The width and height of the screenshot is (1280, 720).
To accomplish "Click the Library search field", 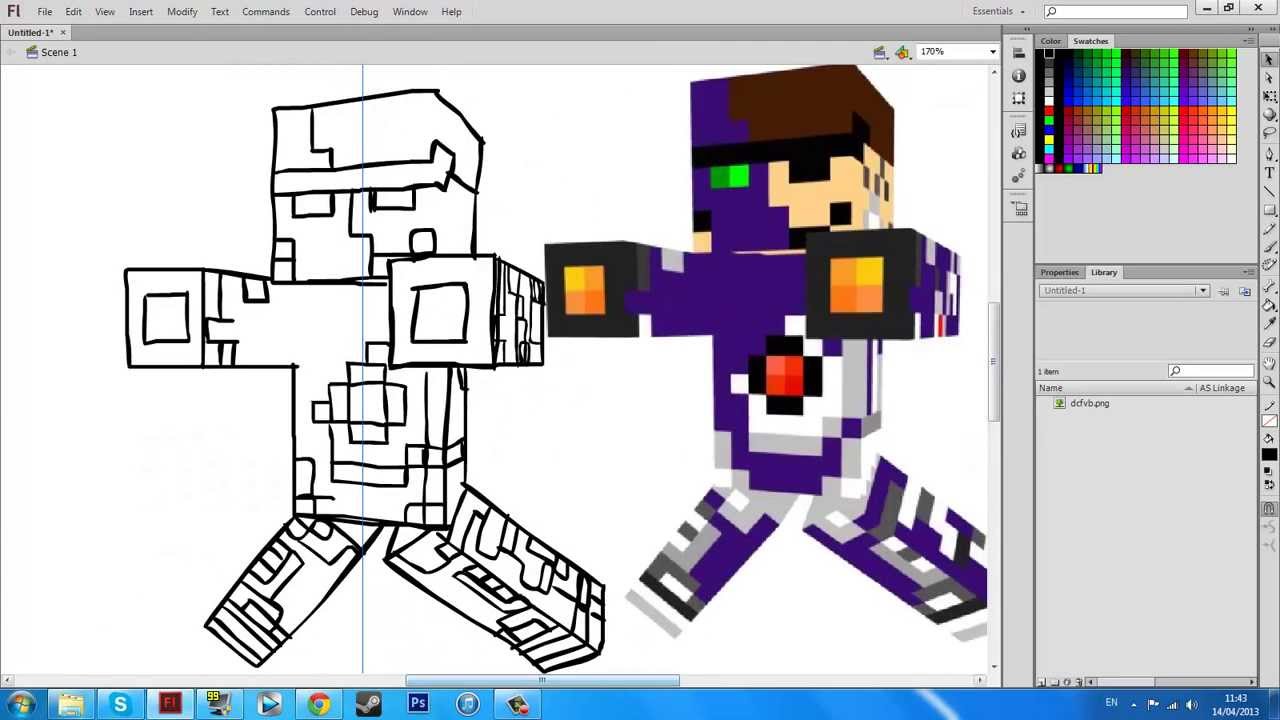I will tap(1211, 371).
